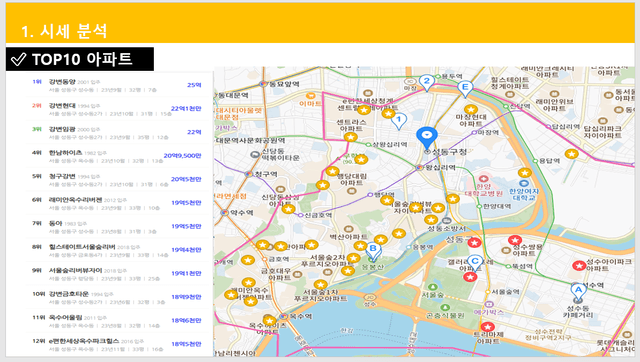Click the checkmark icon beside TOP10 아파트
The image size is (640, 362).
click(18, 60)
